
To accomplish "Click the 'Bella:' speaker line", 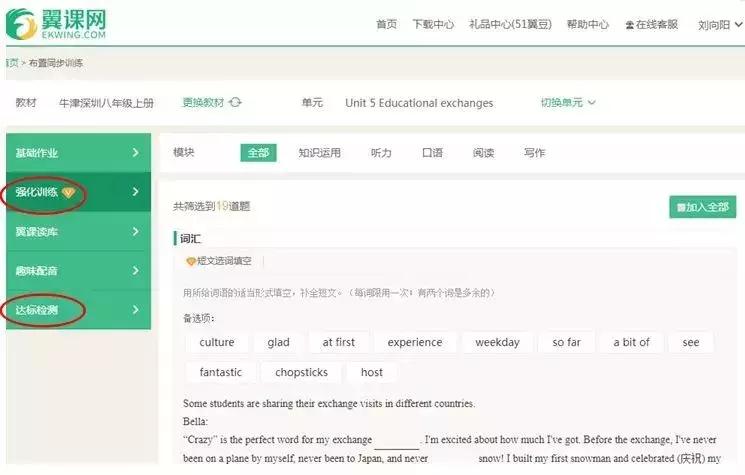I will pos(195,421).
